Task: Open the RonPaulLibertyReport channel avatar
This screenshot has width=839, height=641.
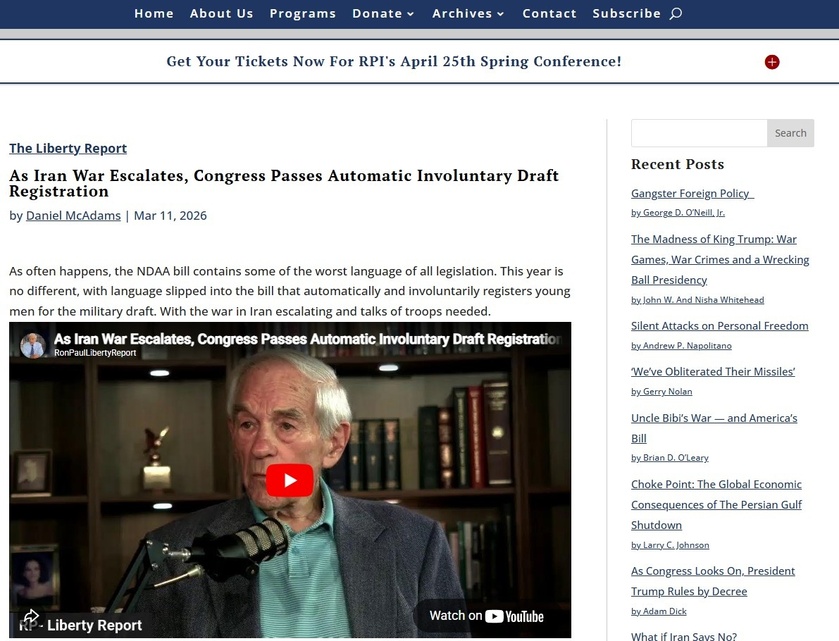Action: point(33,345)
